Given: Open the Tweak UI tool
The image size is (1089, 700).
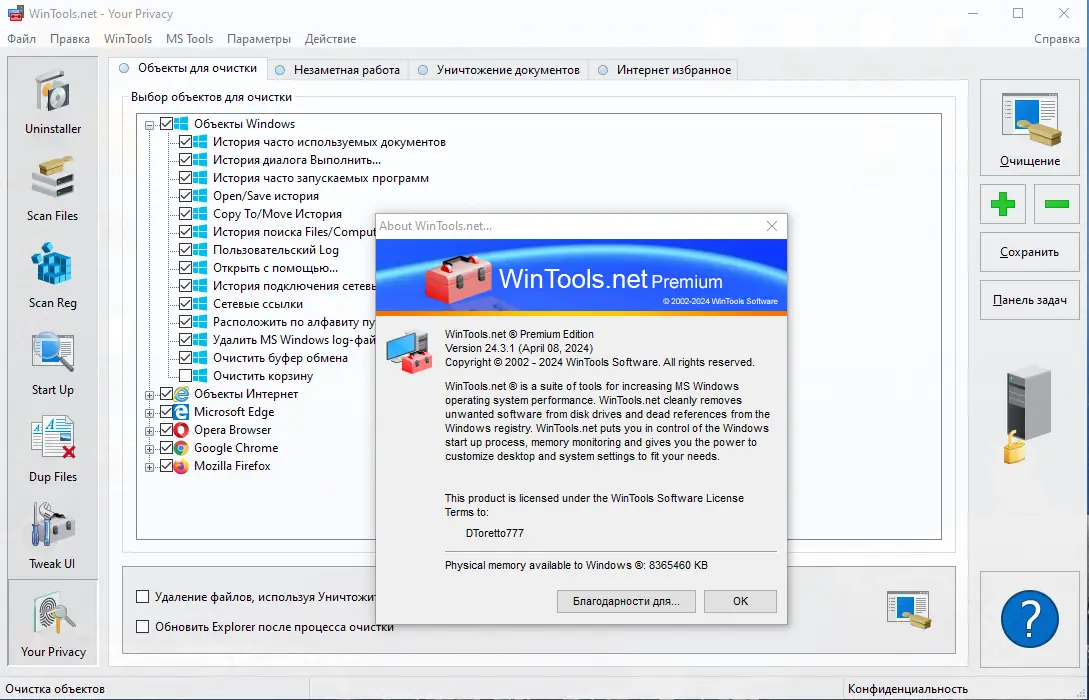Looking at the screenshot, I should pyautogui.click(x=53, y=535).
